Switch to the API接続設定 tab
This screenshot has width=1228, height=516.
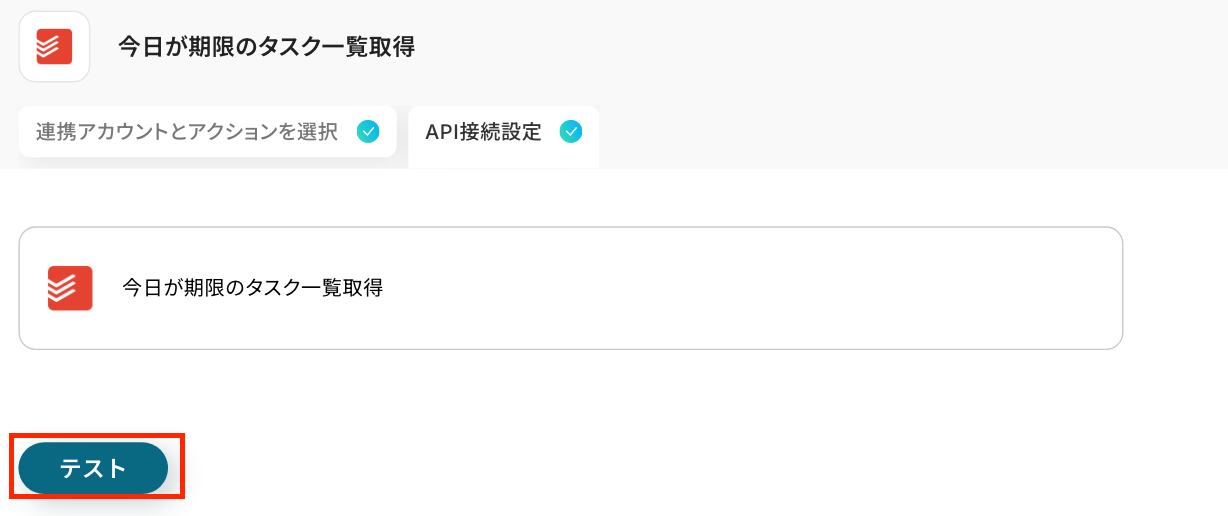(483, 132)
